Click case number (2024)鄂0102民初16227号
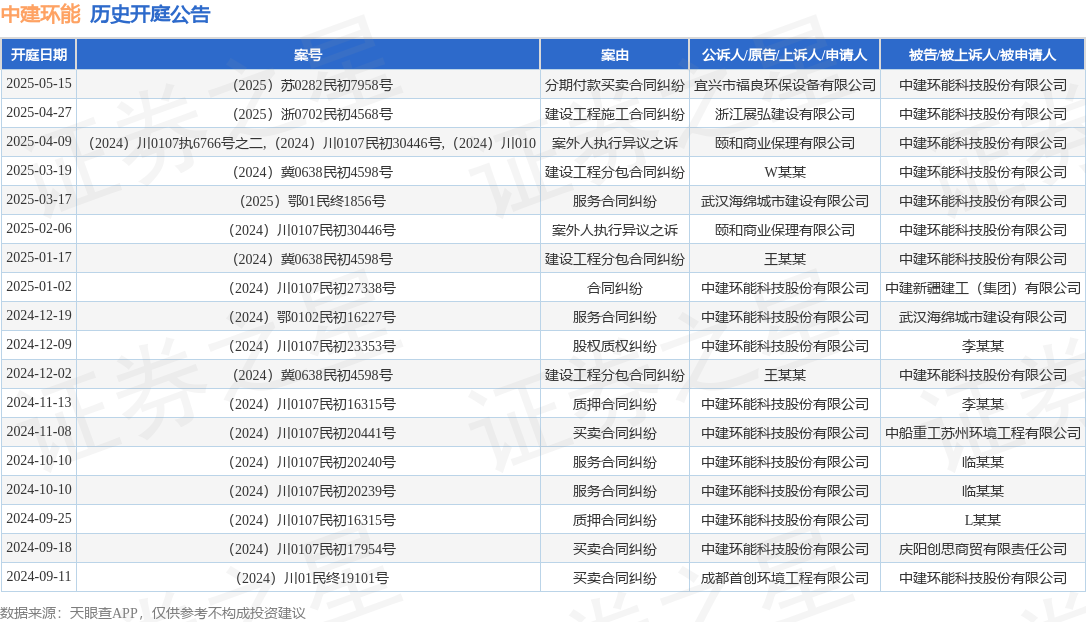 tap(308, 318)
